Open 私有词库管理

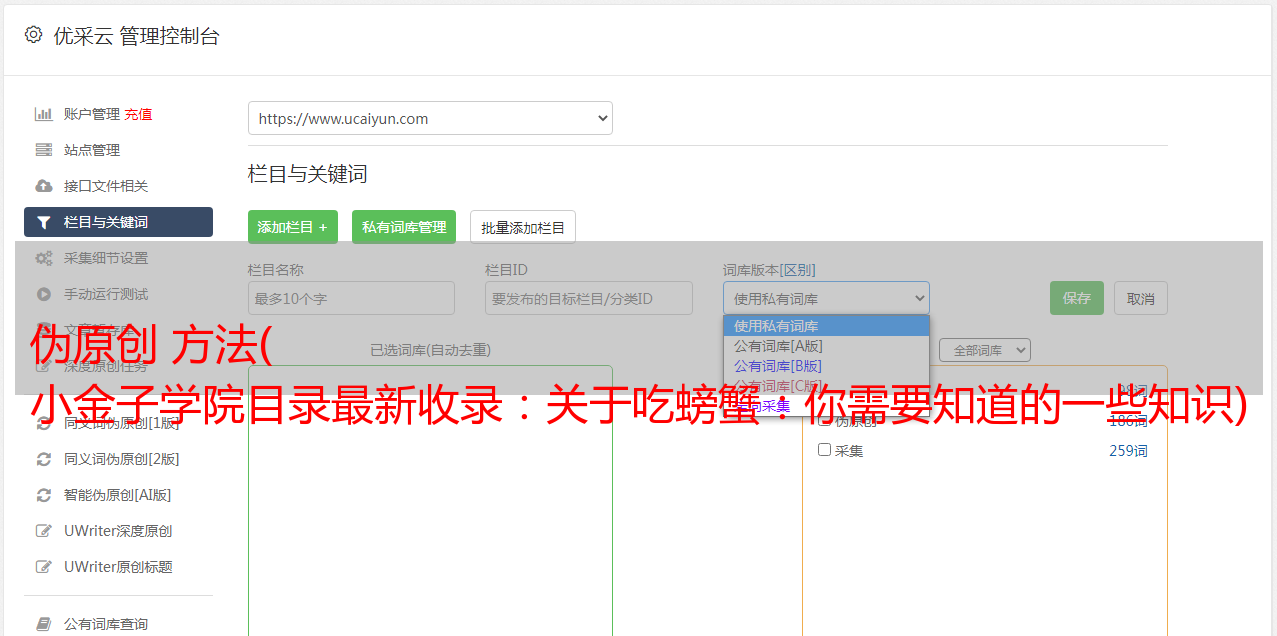[404, 227]
